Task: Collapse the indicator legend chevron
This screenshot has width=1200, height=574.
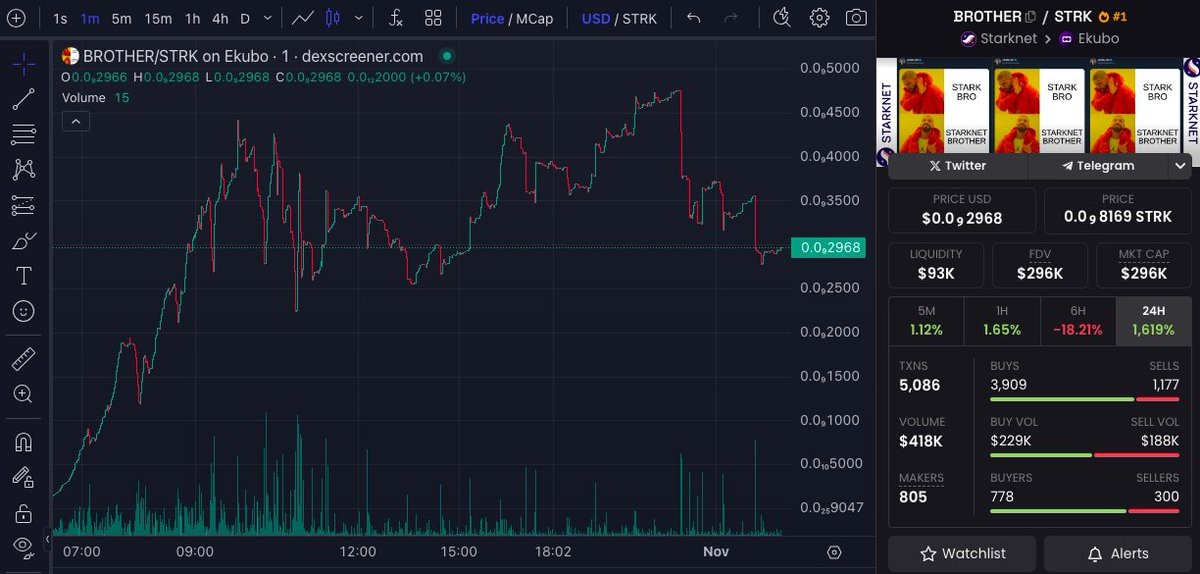Action: point(76,121)
